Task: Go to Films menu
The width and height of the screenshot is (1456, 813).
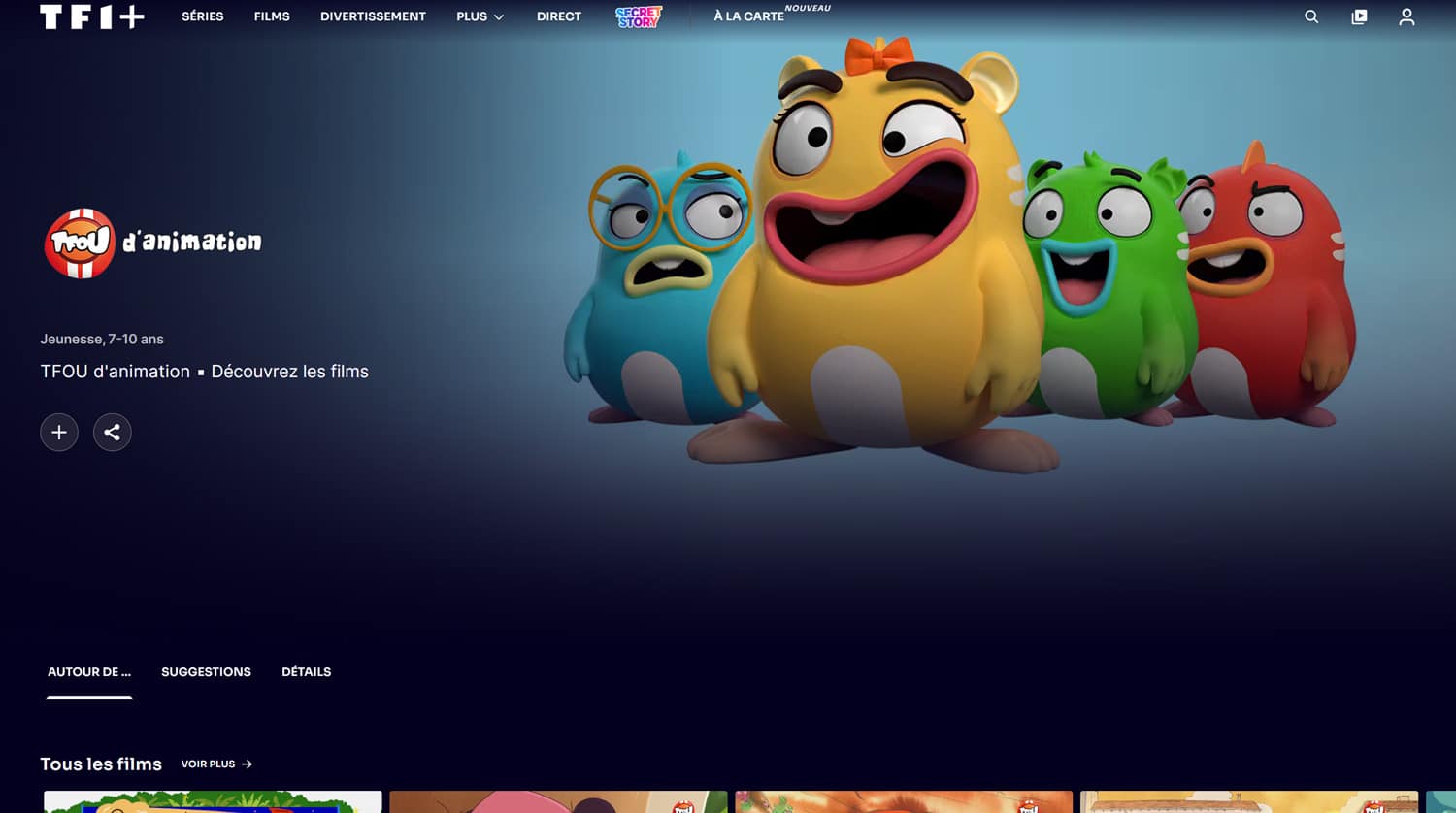Action: (x=272, y=16)
